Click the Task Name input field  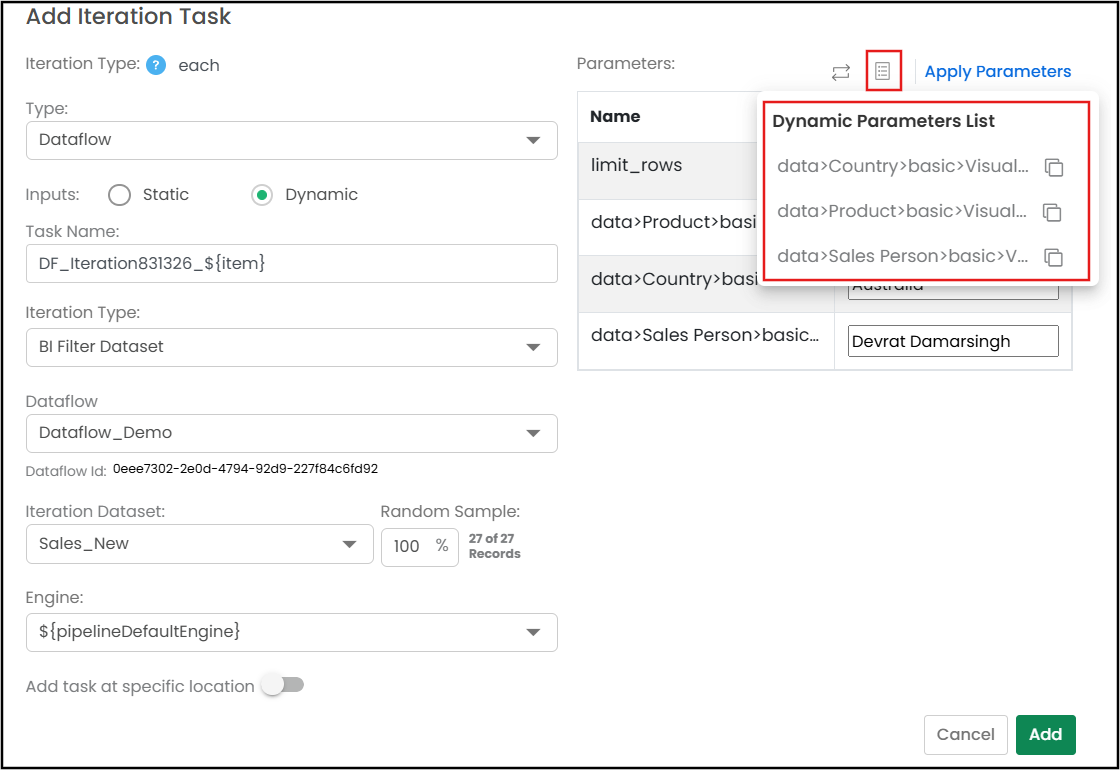[x=291, y=264]
